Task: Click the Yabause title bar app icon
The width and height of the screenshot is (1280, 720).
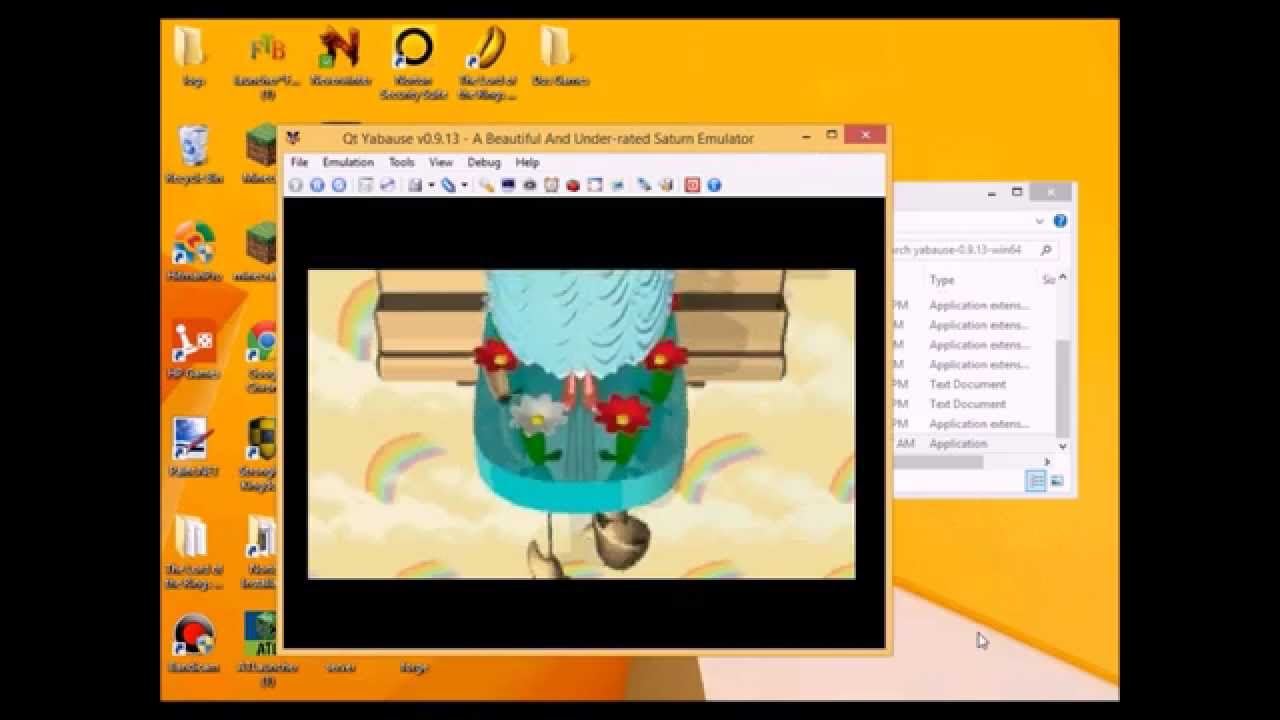Action: coord(293,138)
